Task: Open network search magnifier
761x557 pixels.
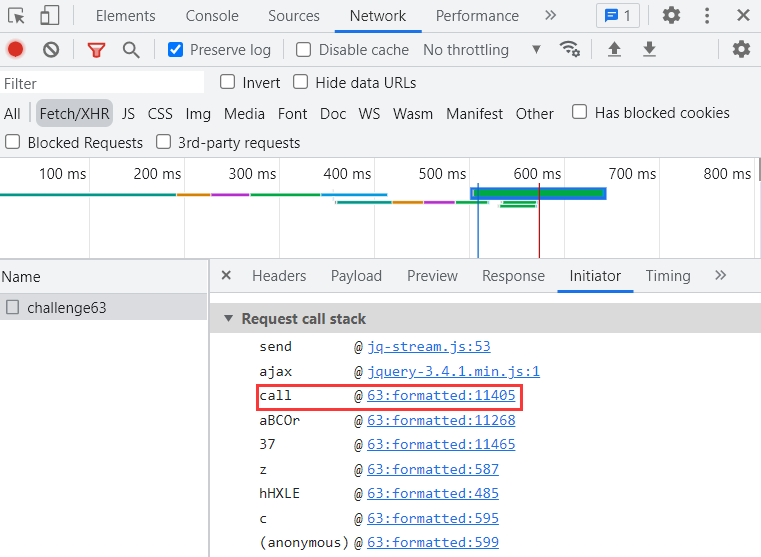Action: pyautogui.click(x=131, y=50)
